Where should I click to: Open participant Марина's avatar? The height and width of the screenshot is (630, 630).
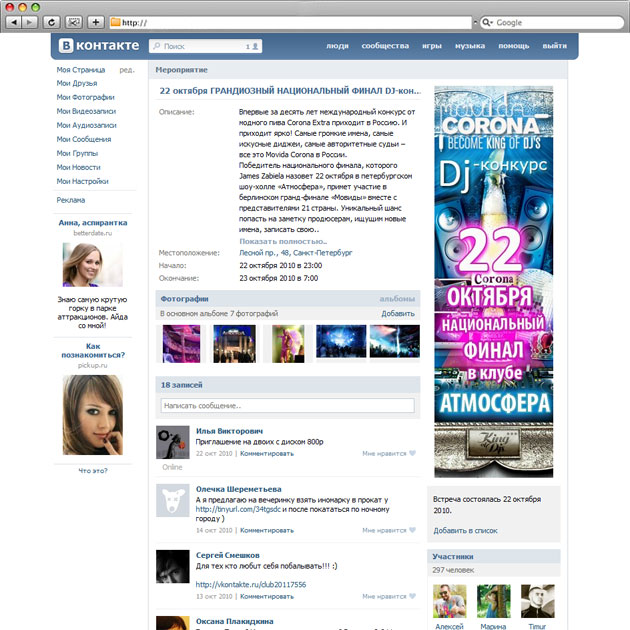click(x=493, y=601)
